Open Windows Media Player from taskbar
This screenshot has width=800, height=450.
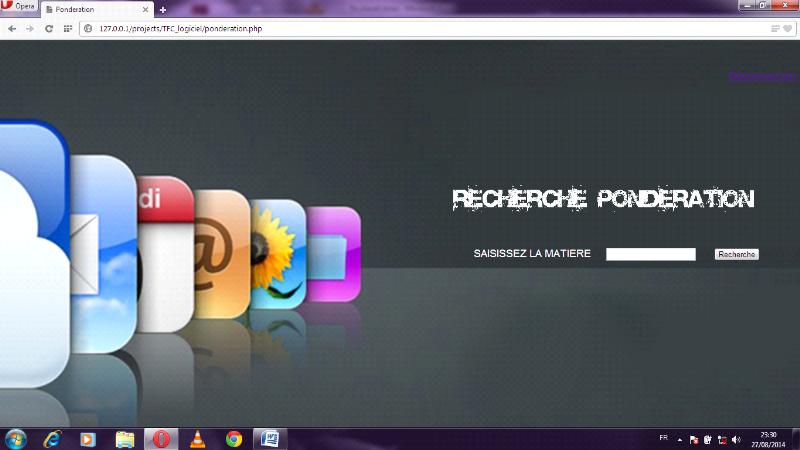point(88,439)
